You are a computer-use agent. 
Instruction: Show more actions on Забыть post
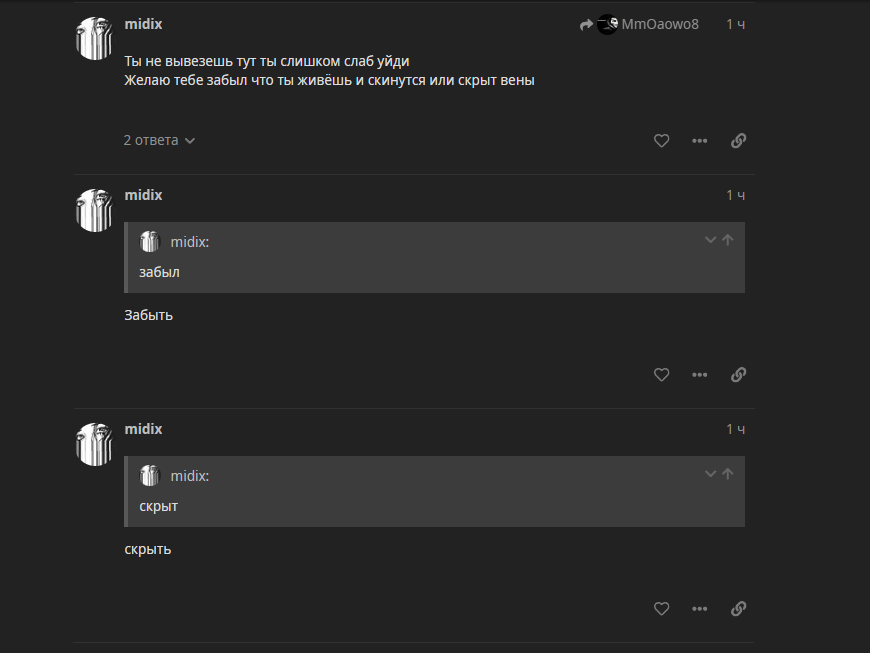click(699, 375)
